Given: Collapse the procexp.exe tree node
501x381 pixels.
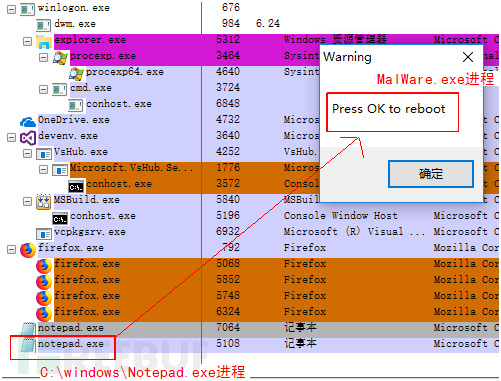Looking at the screenshot, I should pos(43,57).
